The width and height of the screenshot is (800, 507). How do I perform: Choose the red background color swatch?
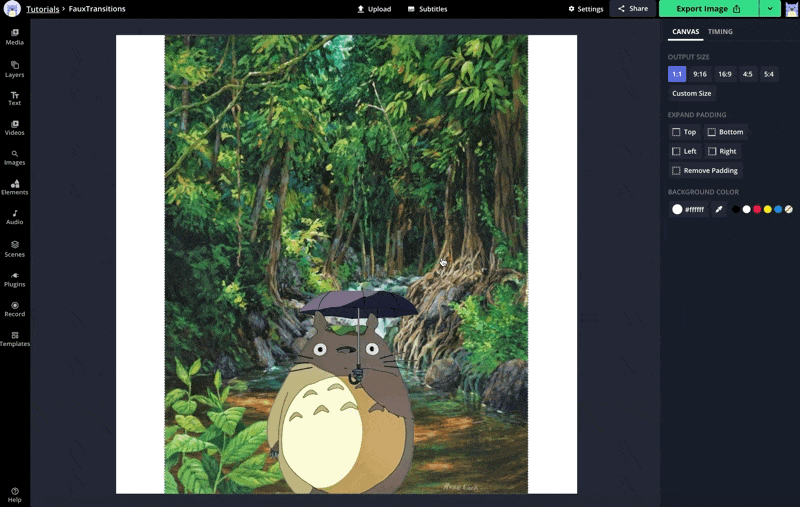[x=757, y=209]
